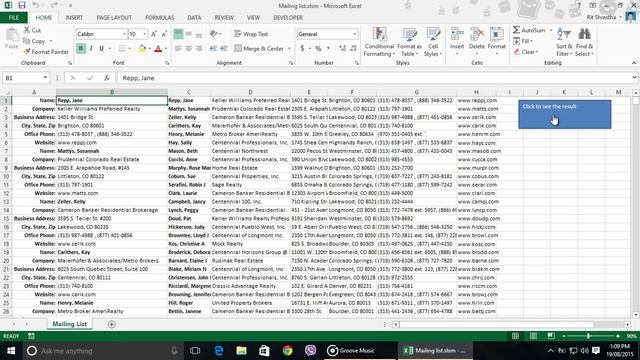640x360 pixels.
Task: Open the fill color dropdown arrow
Action: click(x=149, y=49)
